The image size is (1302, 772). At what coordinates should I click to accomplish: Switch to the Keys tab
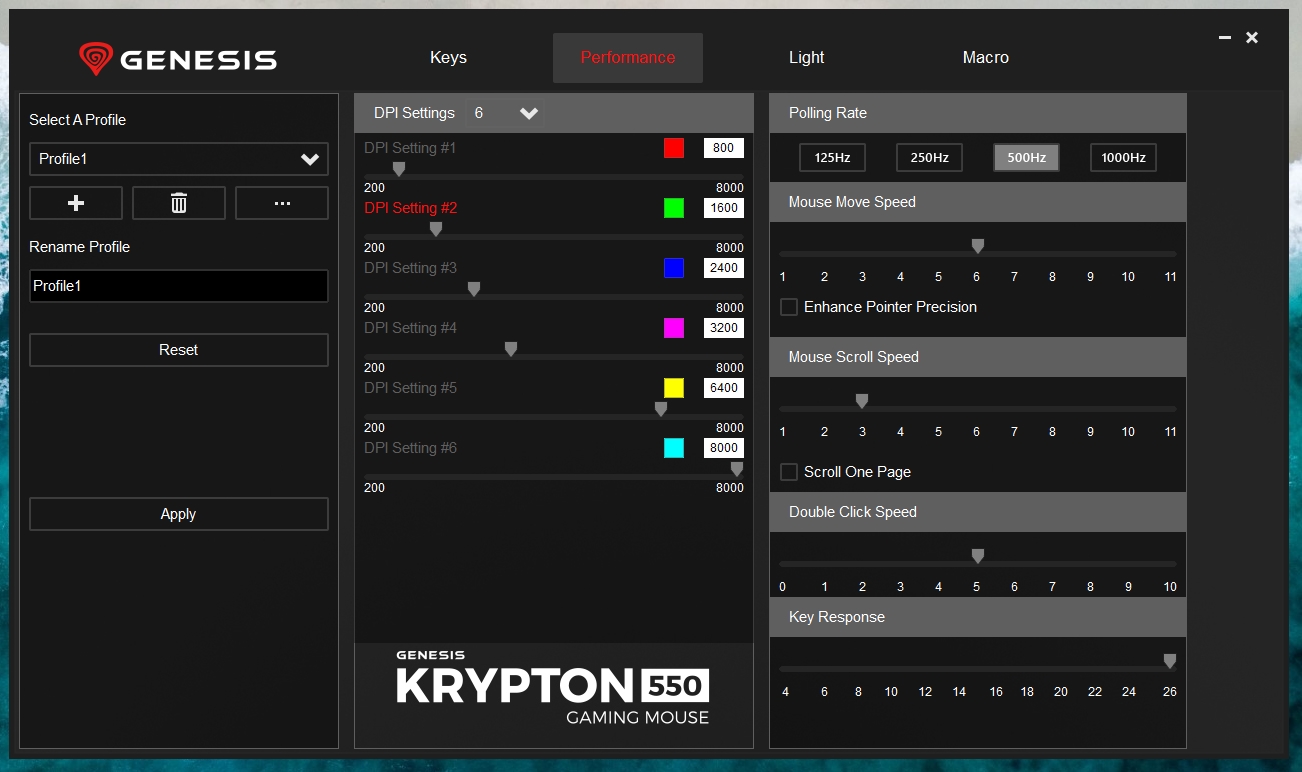pyautogui.click(x=448, y=58)
